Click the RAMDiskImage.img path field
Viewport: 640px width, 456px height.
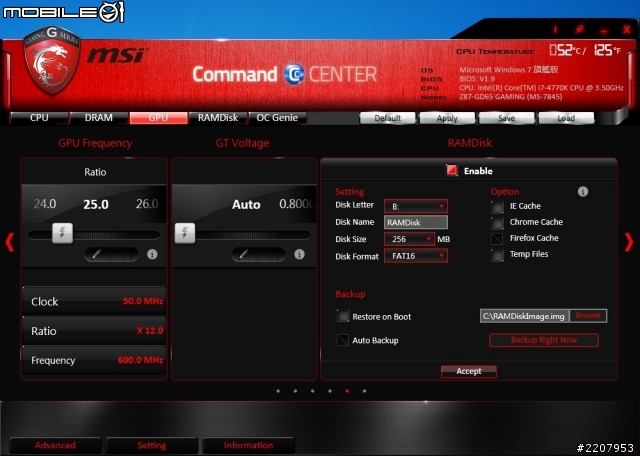coord(524,316)
